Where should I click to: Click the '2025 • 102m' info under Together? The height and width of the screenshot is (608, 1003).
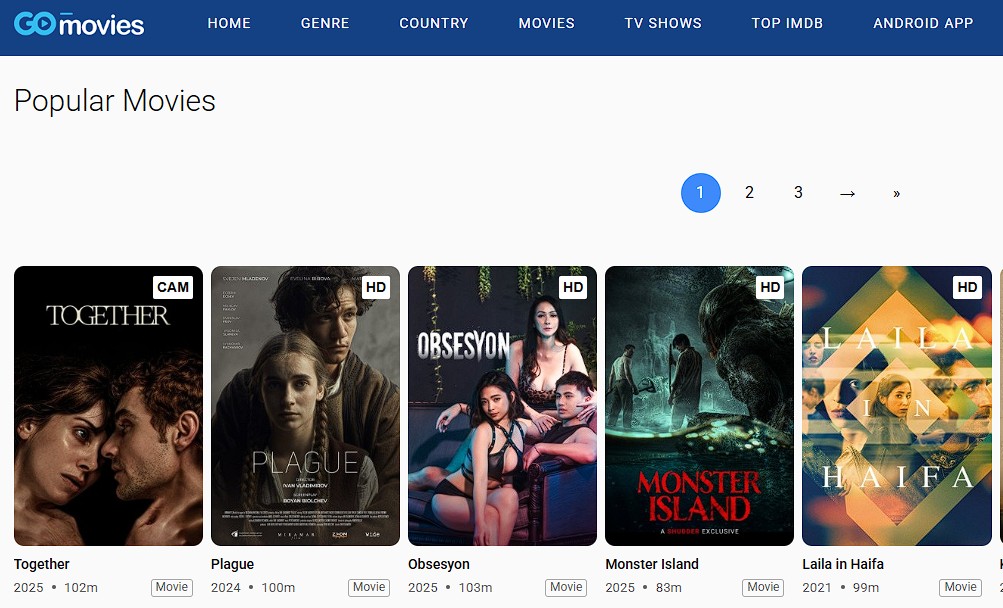(x=56, y=588)
